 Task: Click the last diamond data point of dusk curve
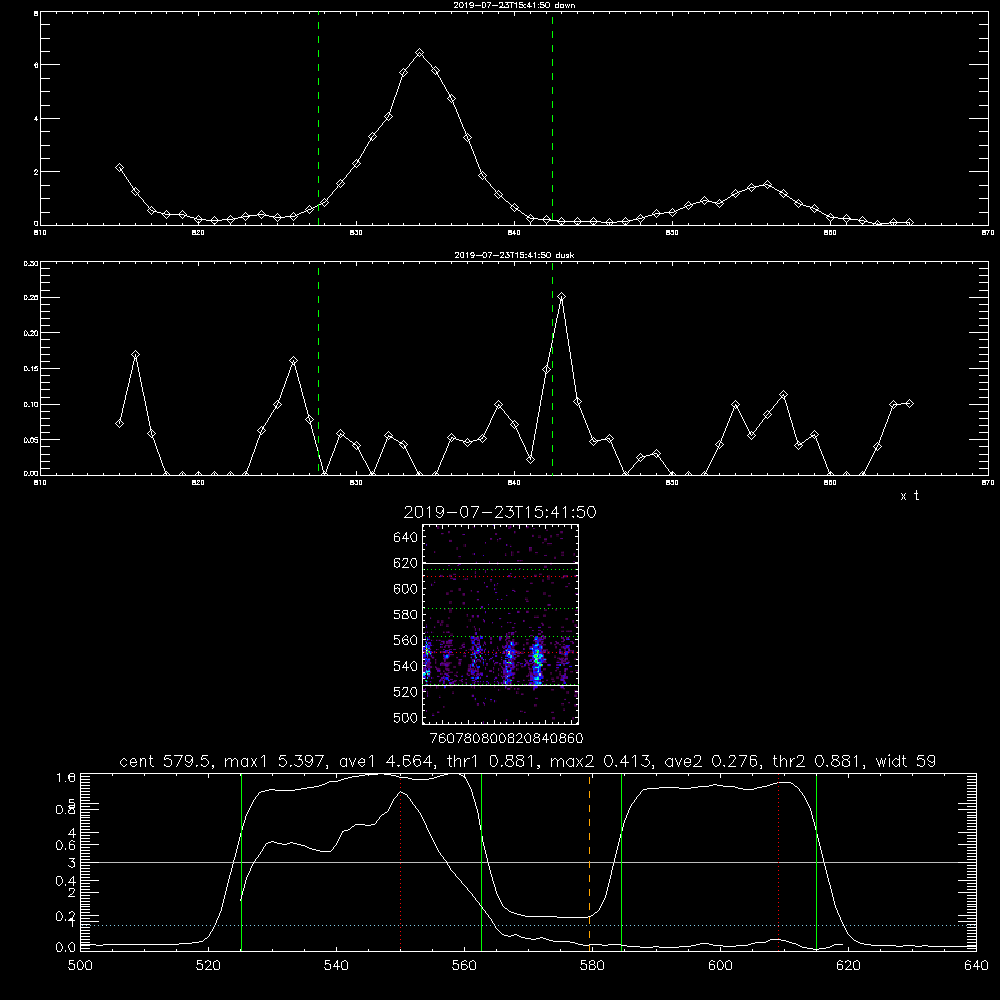point(909,404)
